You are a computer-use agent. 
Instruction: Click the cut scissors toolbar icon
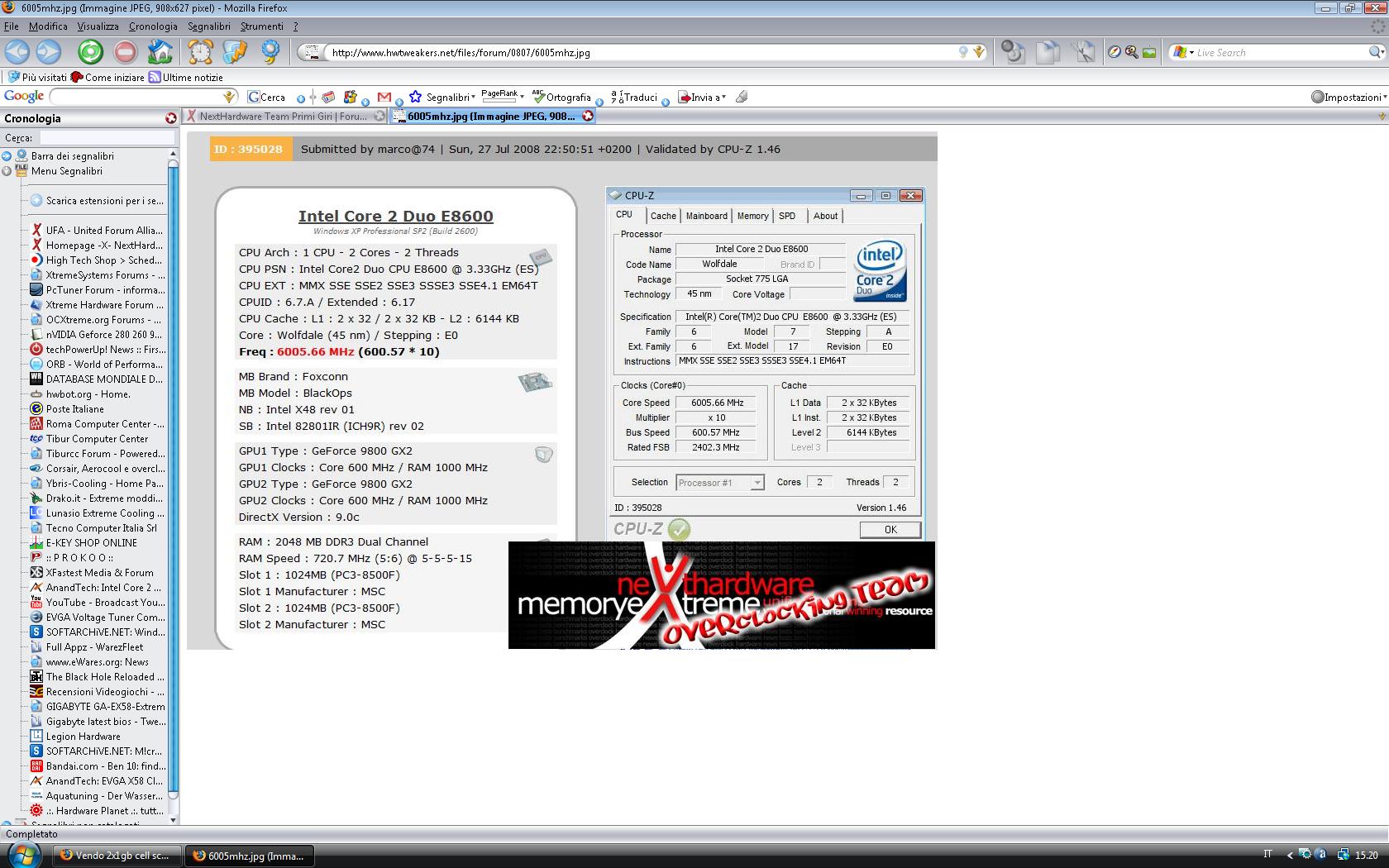tap(1084, 52)
